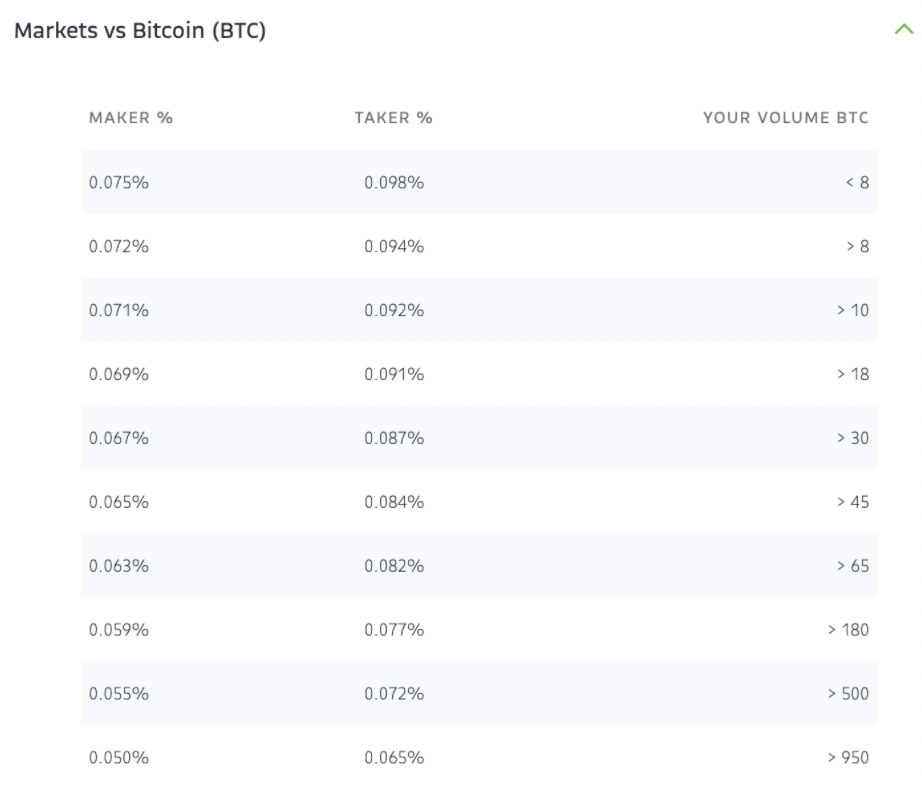Select the 0.098% taker fee cell
The height and width of the screenshot is (798, 922).
point(394,182)
